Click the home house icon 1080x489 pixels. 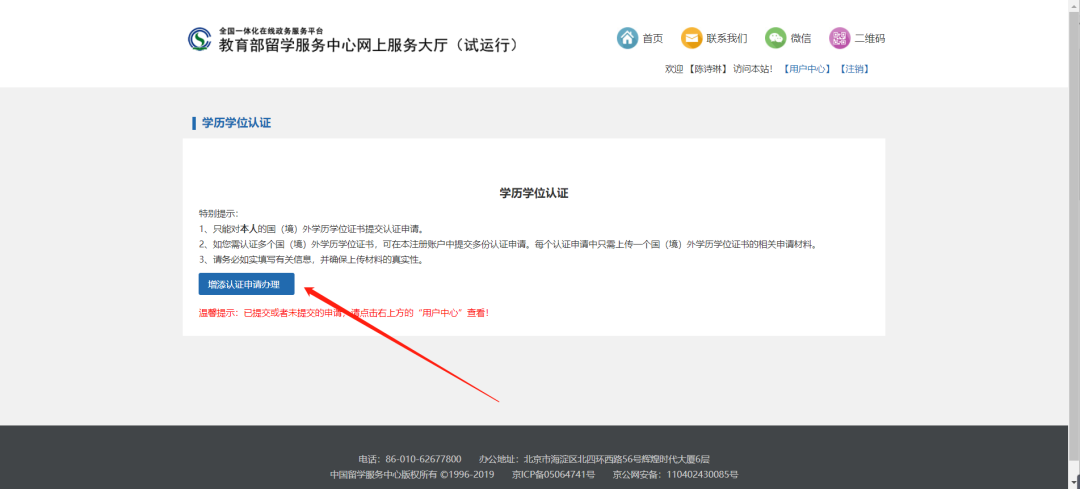(x=627, y=39)
